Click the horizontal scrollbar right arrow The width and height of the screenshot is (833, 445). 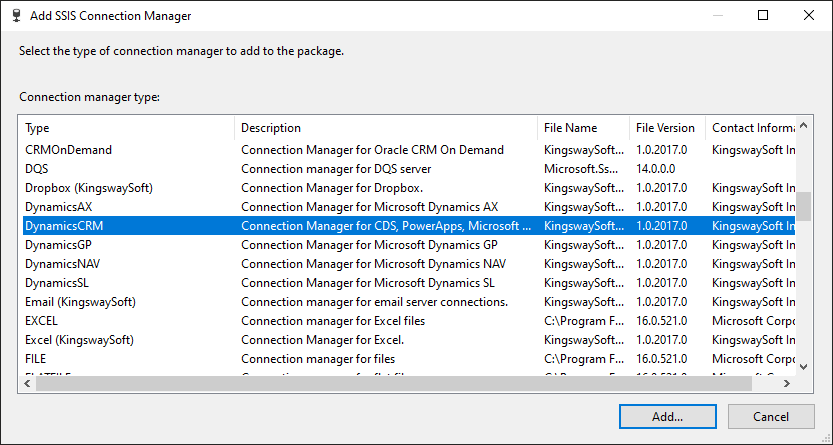[787, 383]
